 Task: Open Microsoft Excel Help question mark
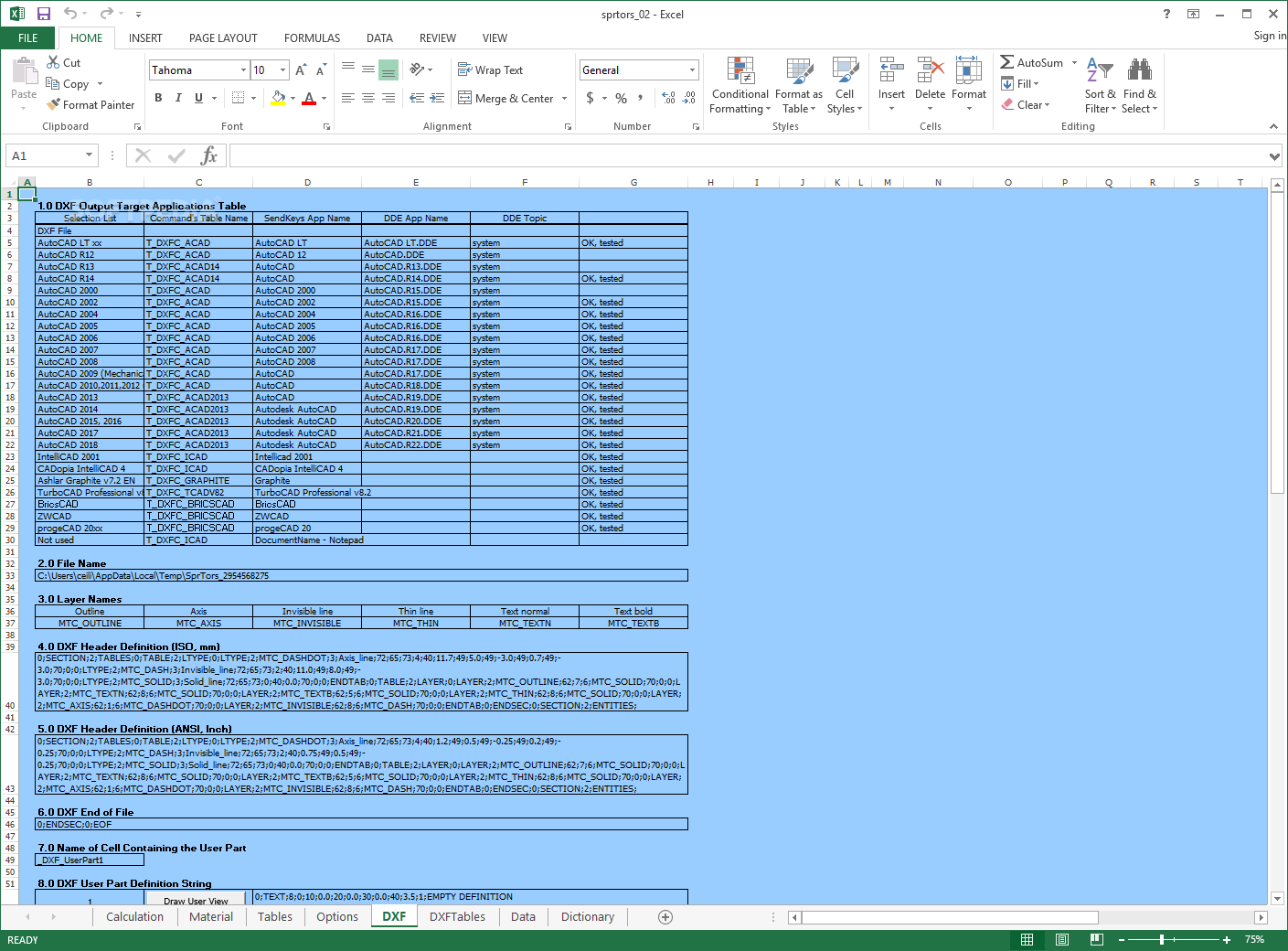pyautogui.click(x=1166, y=14)
